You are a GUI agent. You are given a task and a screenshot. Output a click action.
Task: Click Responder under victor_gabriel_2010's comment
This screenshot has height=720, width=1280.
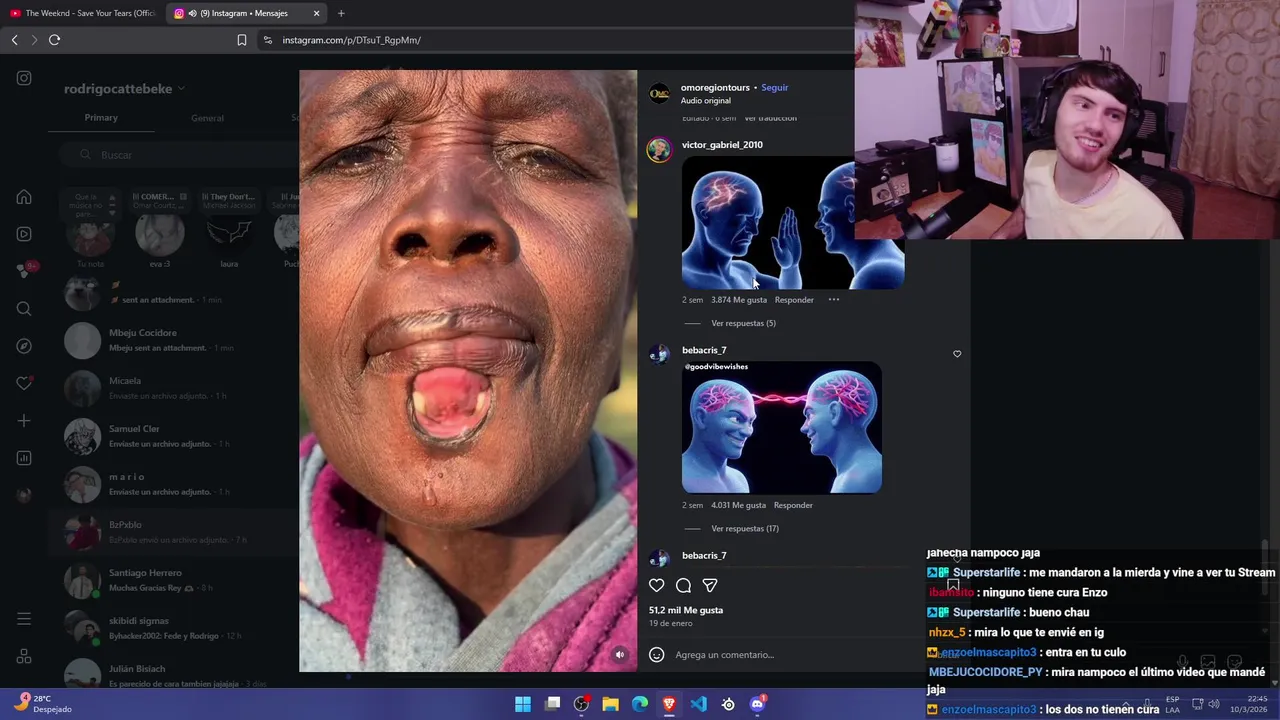pyautogui.click(x=794, y=300)
